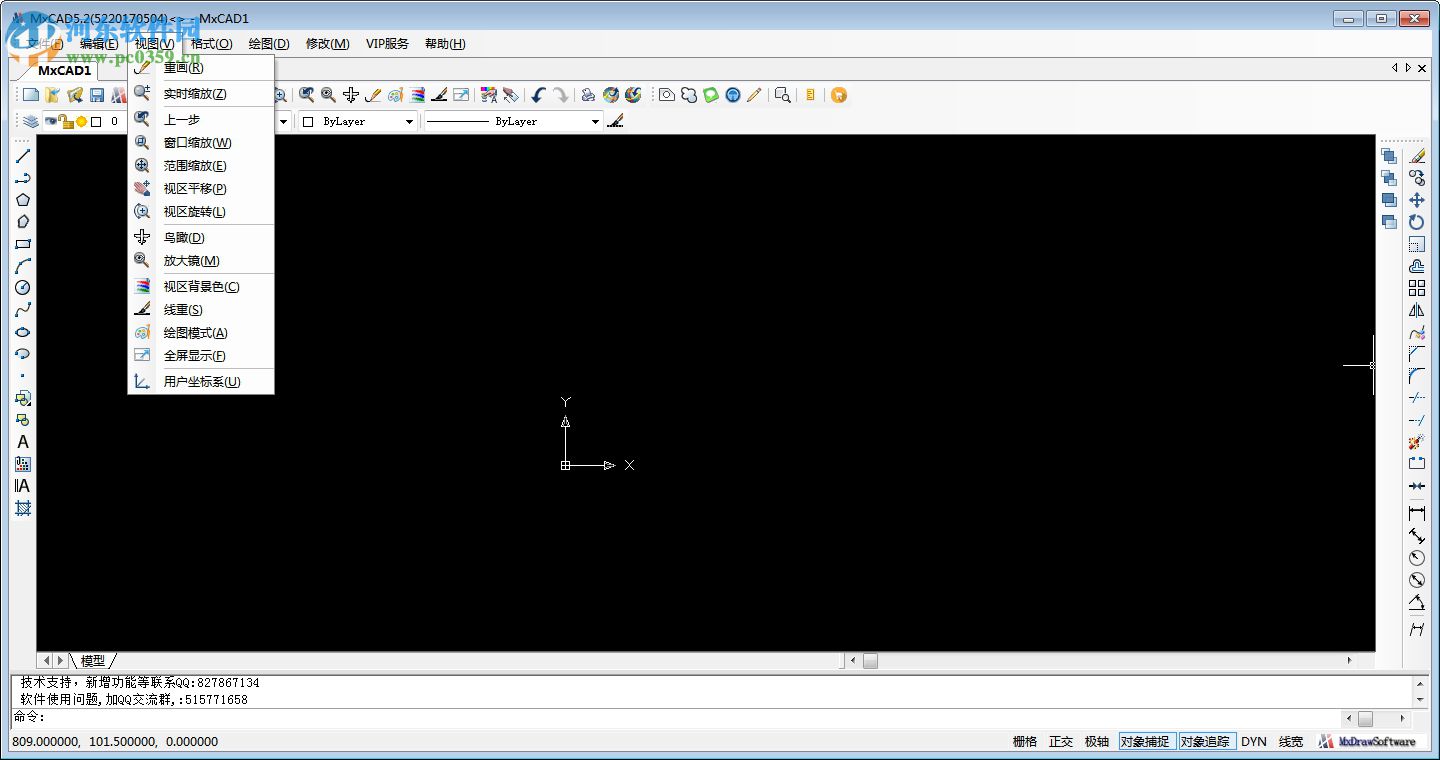Choose 重画(R) from the view menu
This screenshot has width=1440, height=760.
201,68
